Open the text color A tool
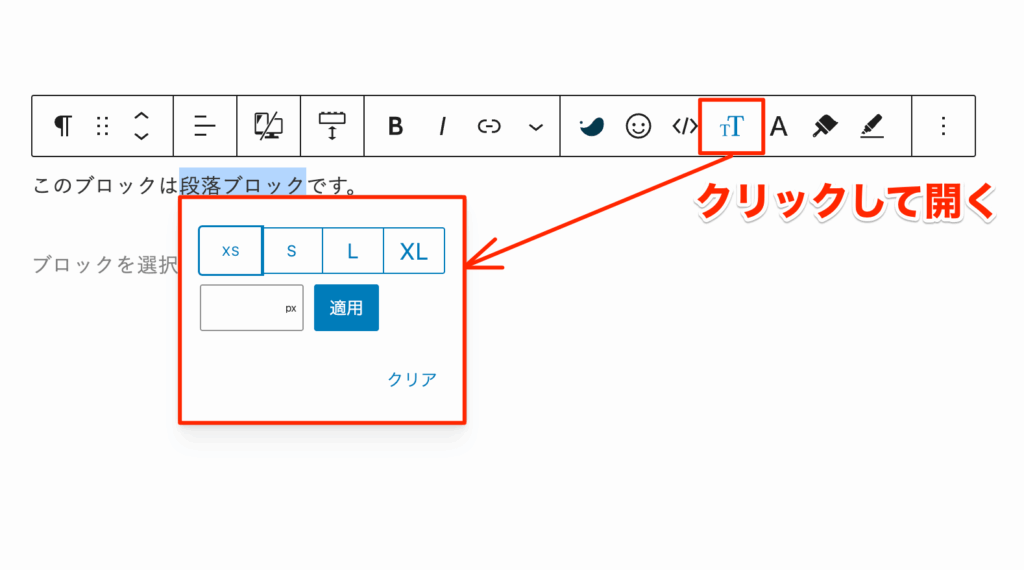Screen dimensions: 1024x570 778,126
